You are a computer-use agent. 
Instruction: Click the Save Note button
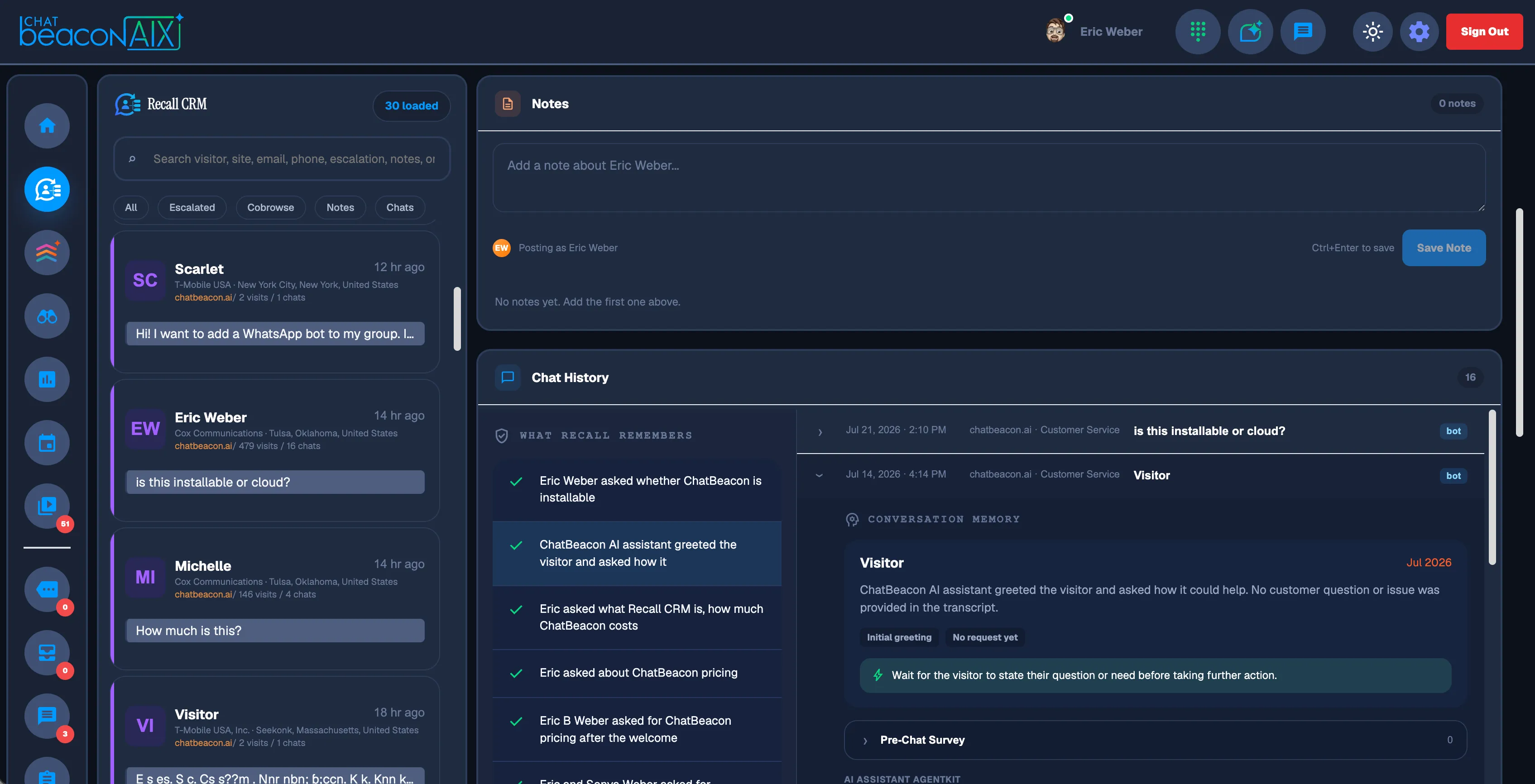click(1443, 248)
